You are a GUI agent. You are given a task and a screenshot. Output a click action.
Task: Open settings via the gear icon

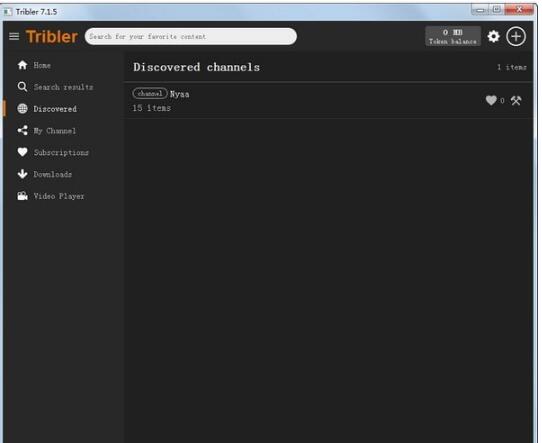tap(494, 36)
